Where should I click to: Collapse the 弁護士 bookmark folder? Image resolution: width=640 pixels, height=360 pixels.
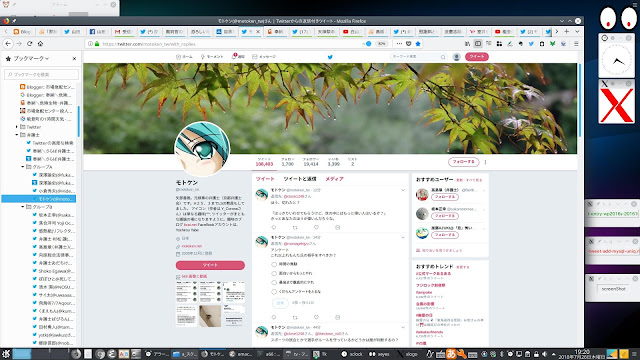(17, 135)
